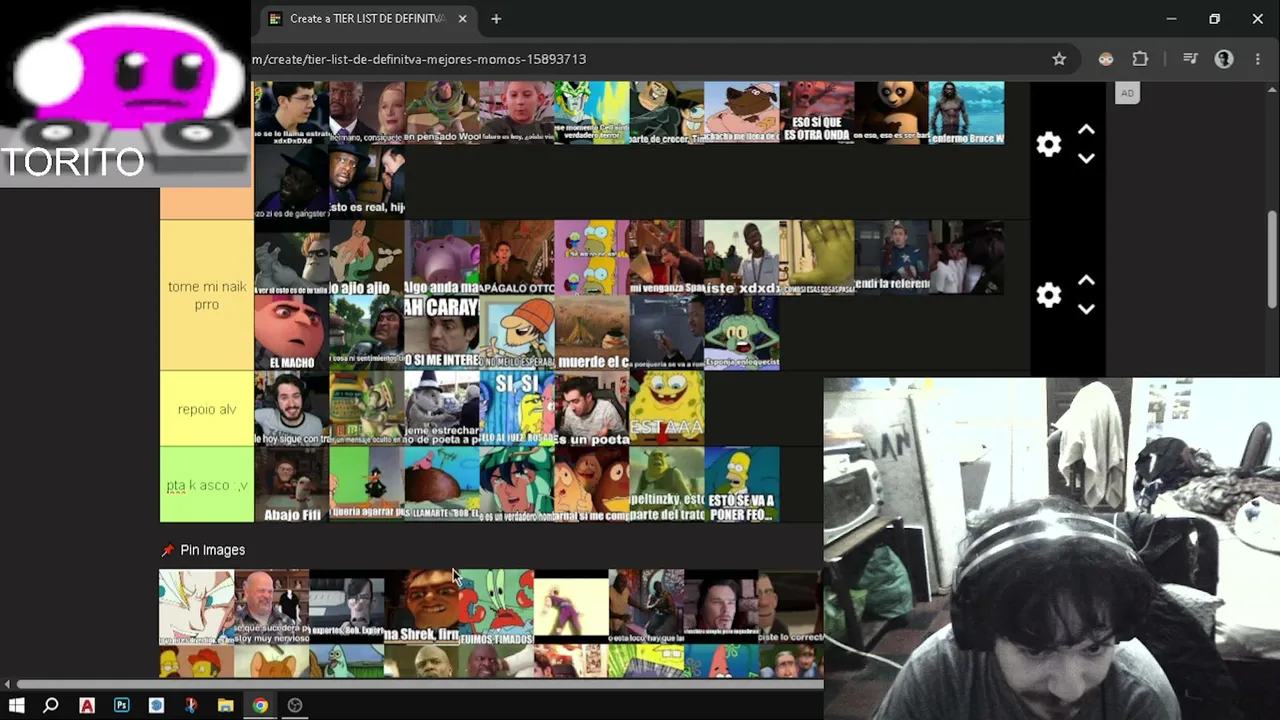Click the 'repoio alv' tier label
The image size is (1280, 720).
click(x=207, y=409)
